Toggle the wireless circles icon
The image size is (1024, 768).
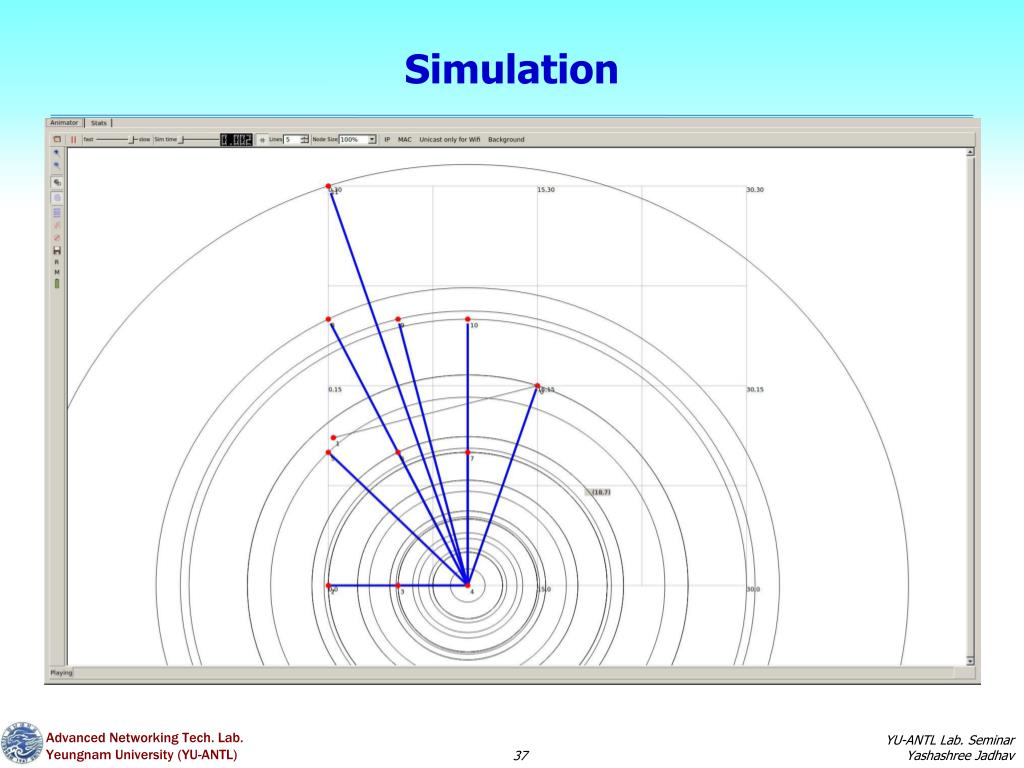coord(57,197)
